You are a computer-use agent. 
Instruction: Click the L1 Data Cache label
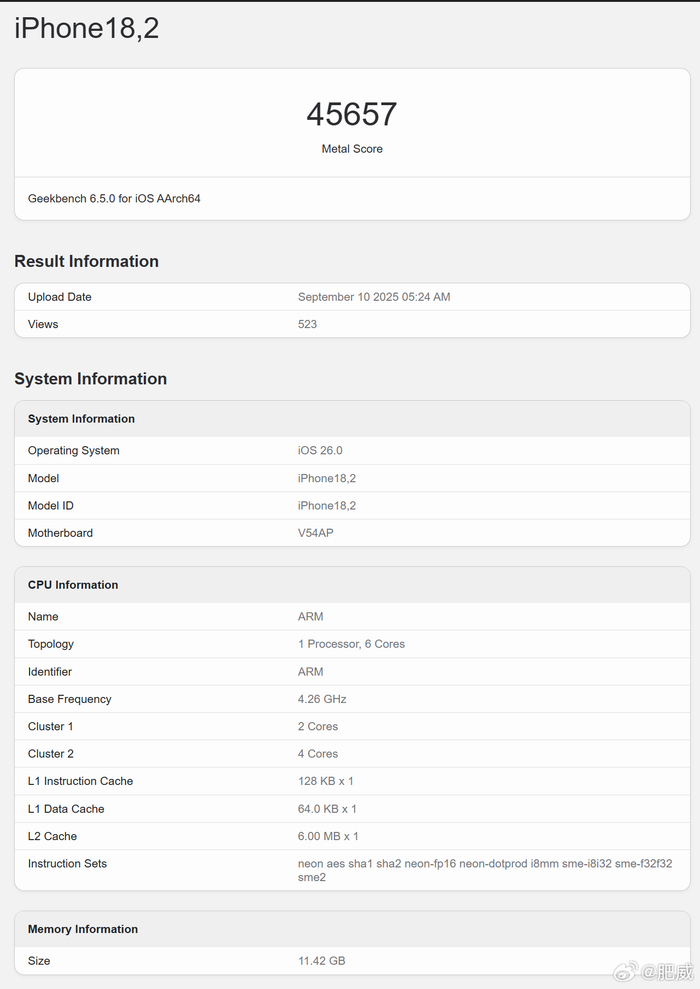(66, 809)
